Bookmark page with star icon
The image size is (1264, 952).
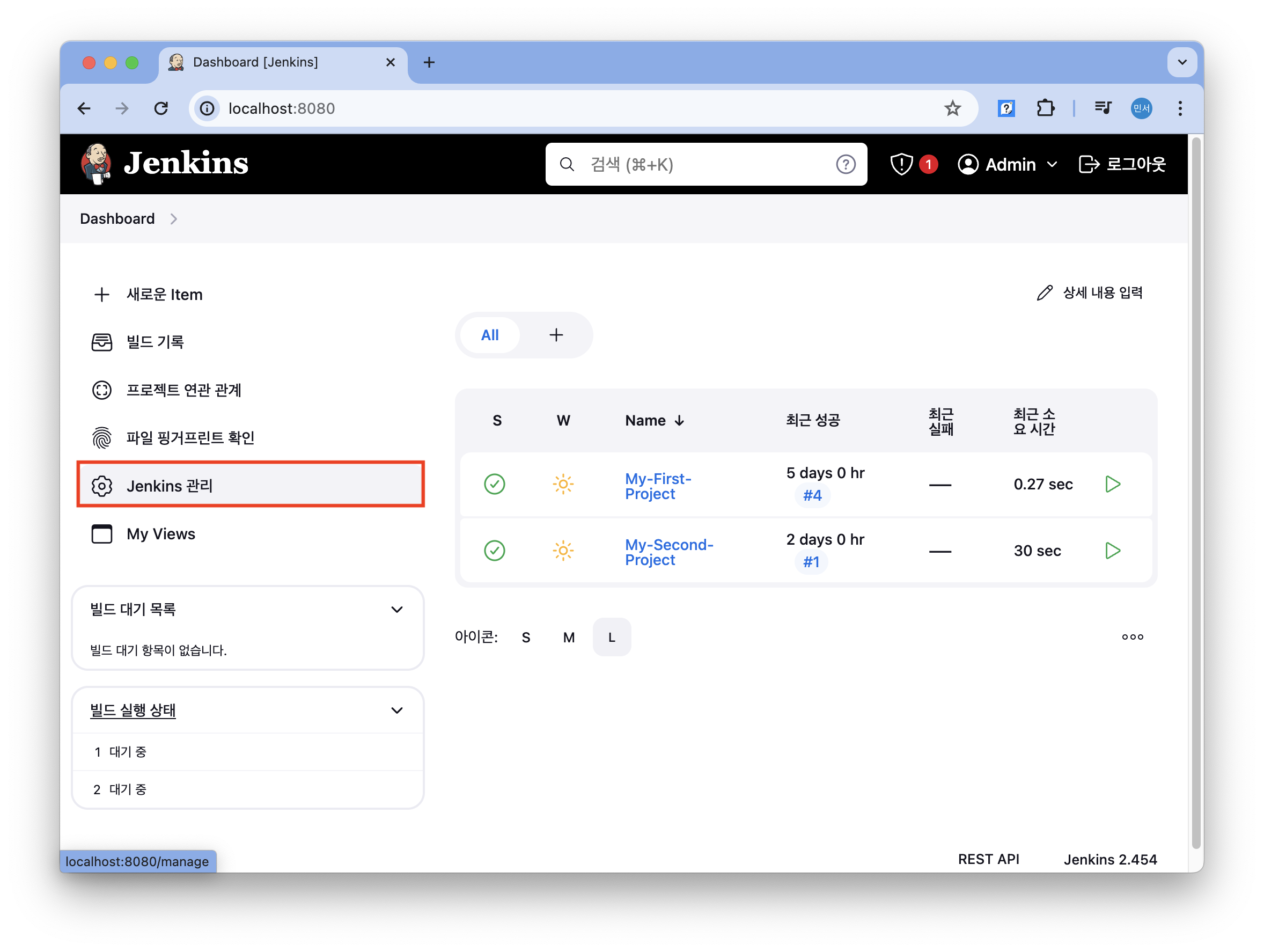[952, 108]
